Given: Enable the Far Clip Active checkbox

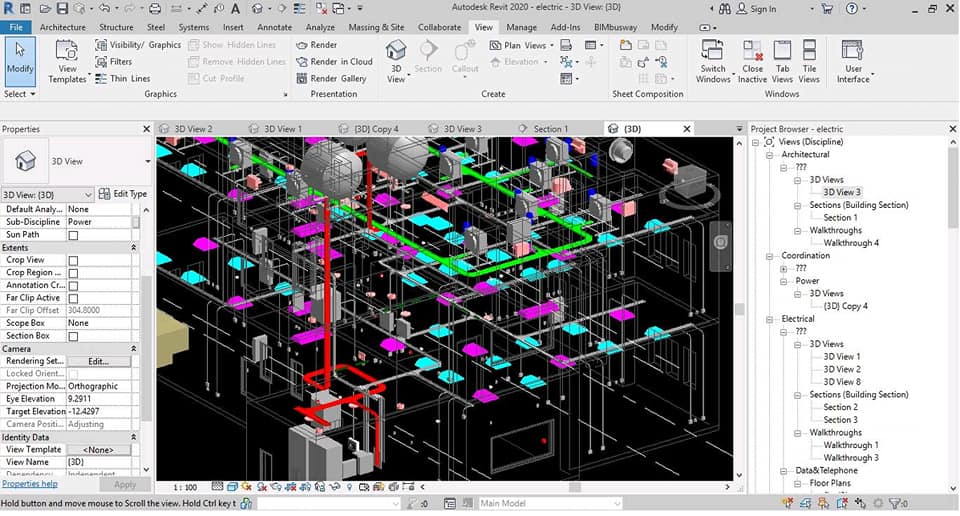Looking at the screenshot, I should tap(73, 298).
